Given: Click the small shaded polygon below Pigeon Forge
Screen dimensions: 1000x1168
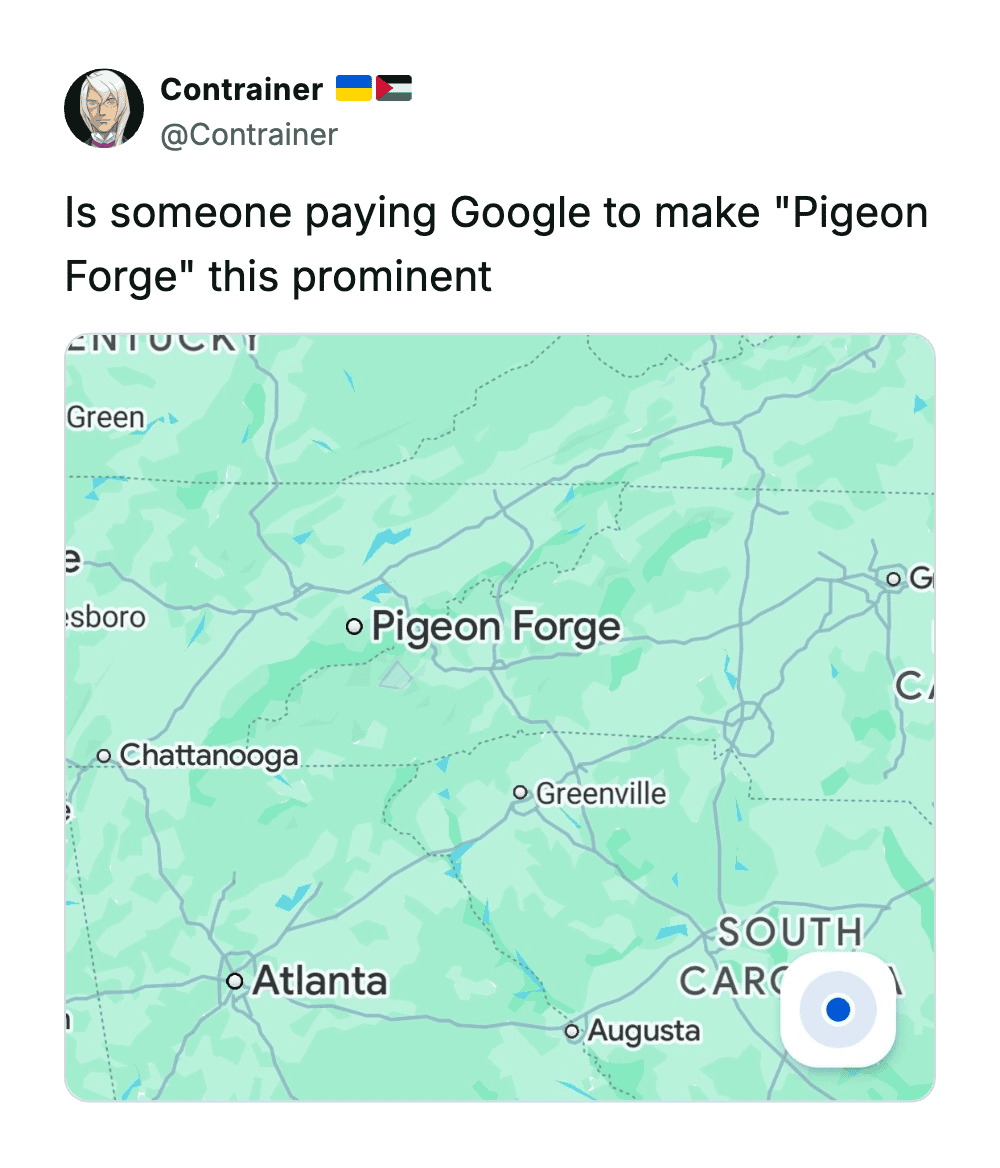Looking at the screenshot, I should 397,674.
